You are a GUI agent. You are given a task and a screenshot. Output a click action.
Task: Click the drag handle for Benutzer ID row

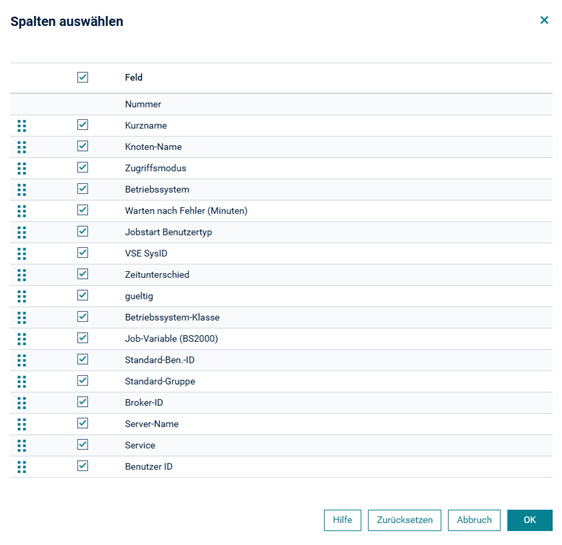tap(22, 467)
